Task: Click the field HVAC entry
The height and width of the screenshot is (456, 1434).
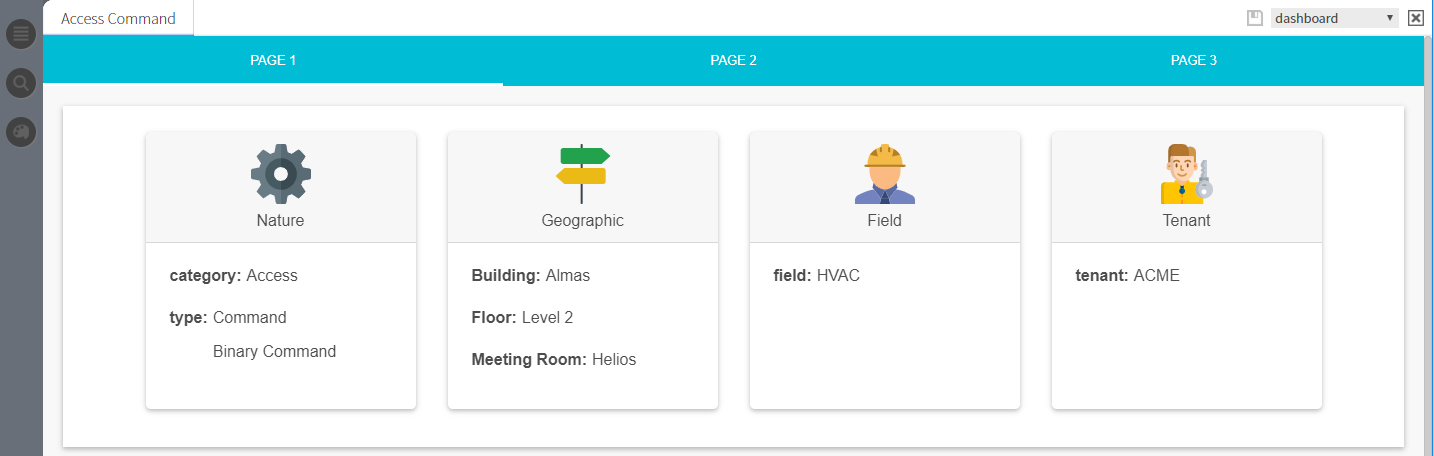Action: click(x=816, y=275)
